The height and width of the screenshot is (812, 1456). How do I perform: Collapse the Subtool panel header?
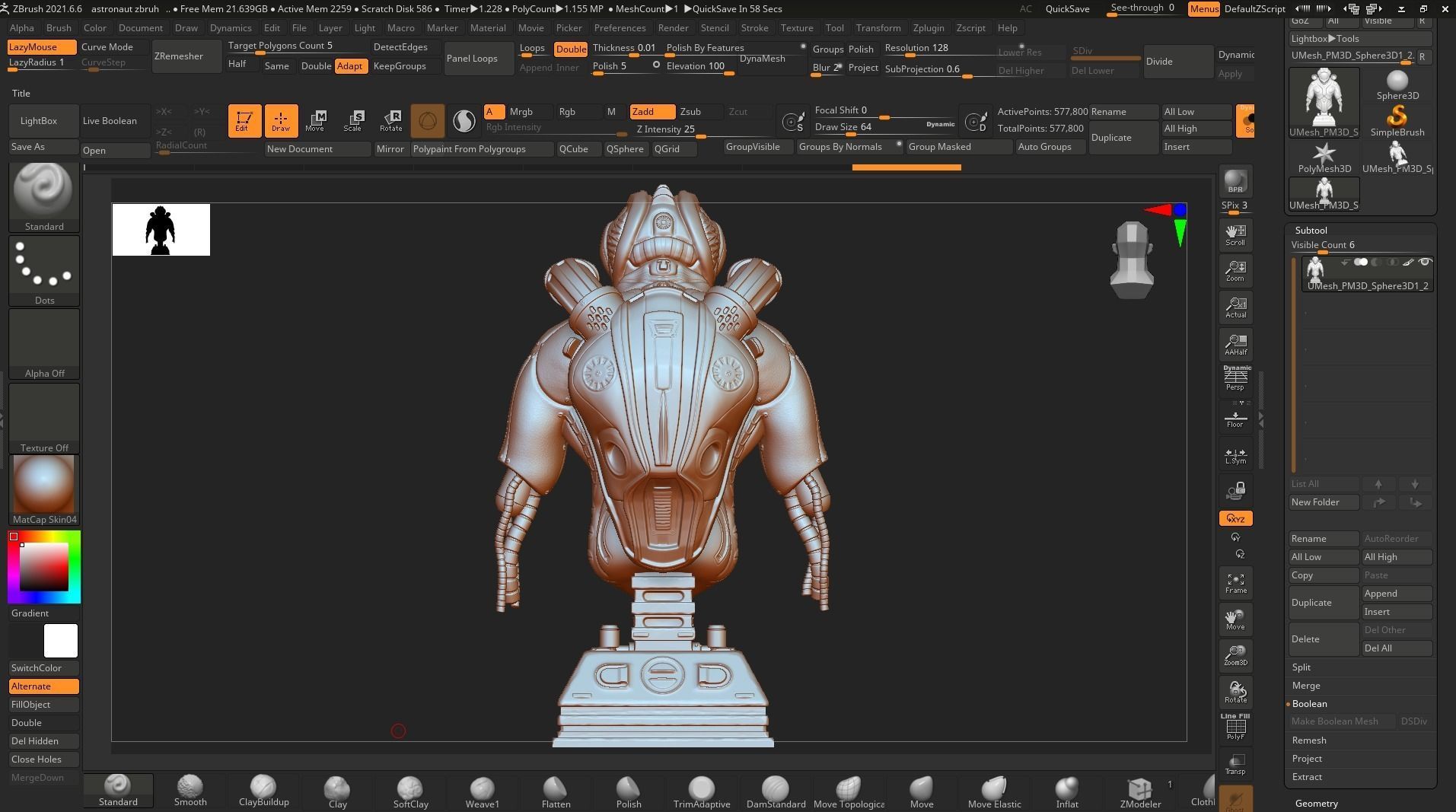(1311, 231)
